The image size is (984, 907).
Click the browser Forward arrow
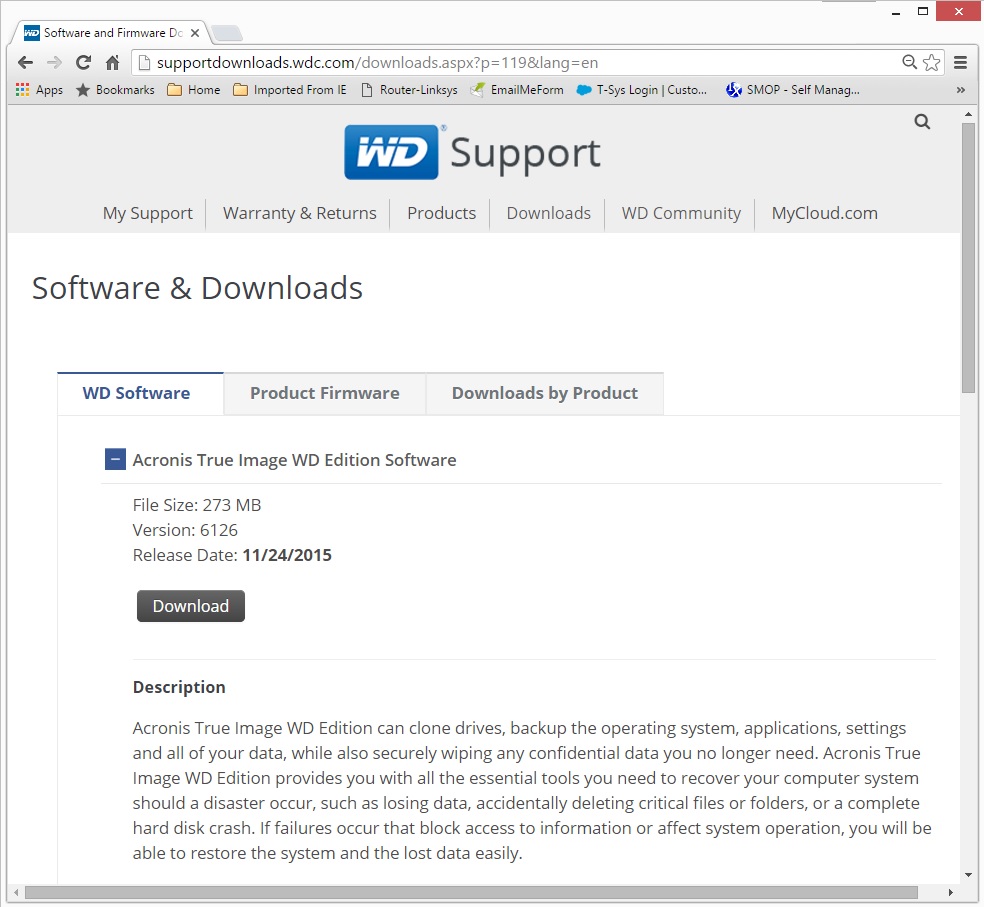pos(55,63)
